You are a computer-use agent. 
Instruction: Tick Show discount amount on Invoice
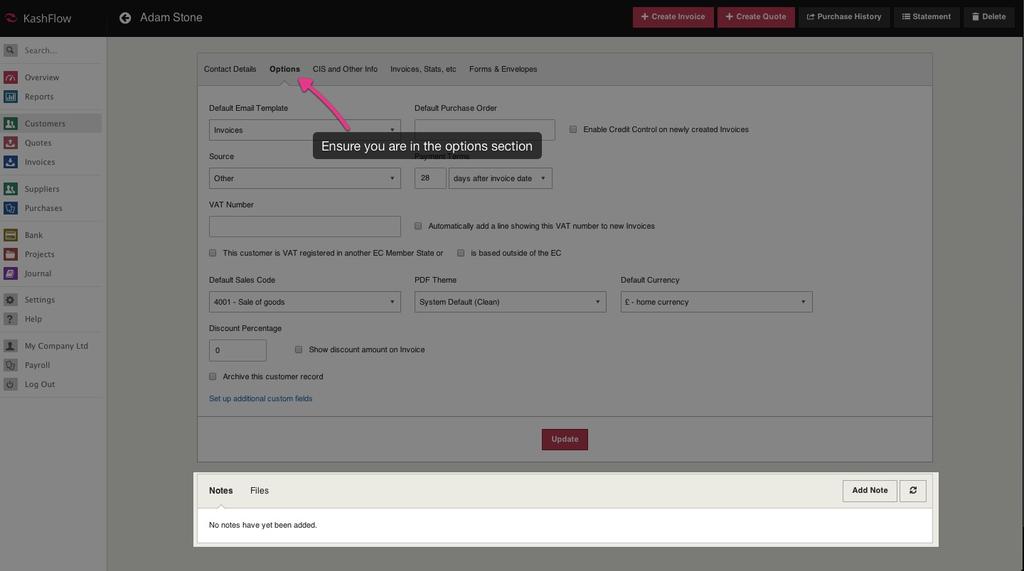coord(299,350)
